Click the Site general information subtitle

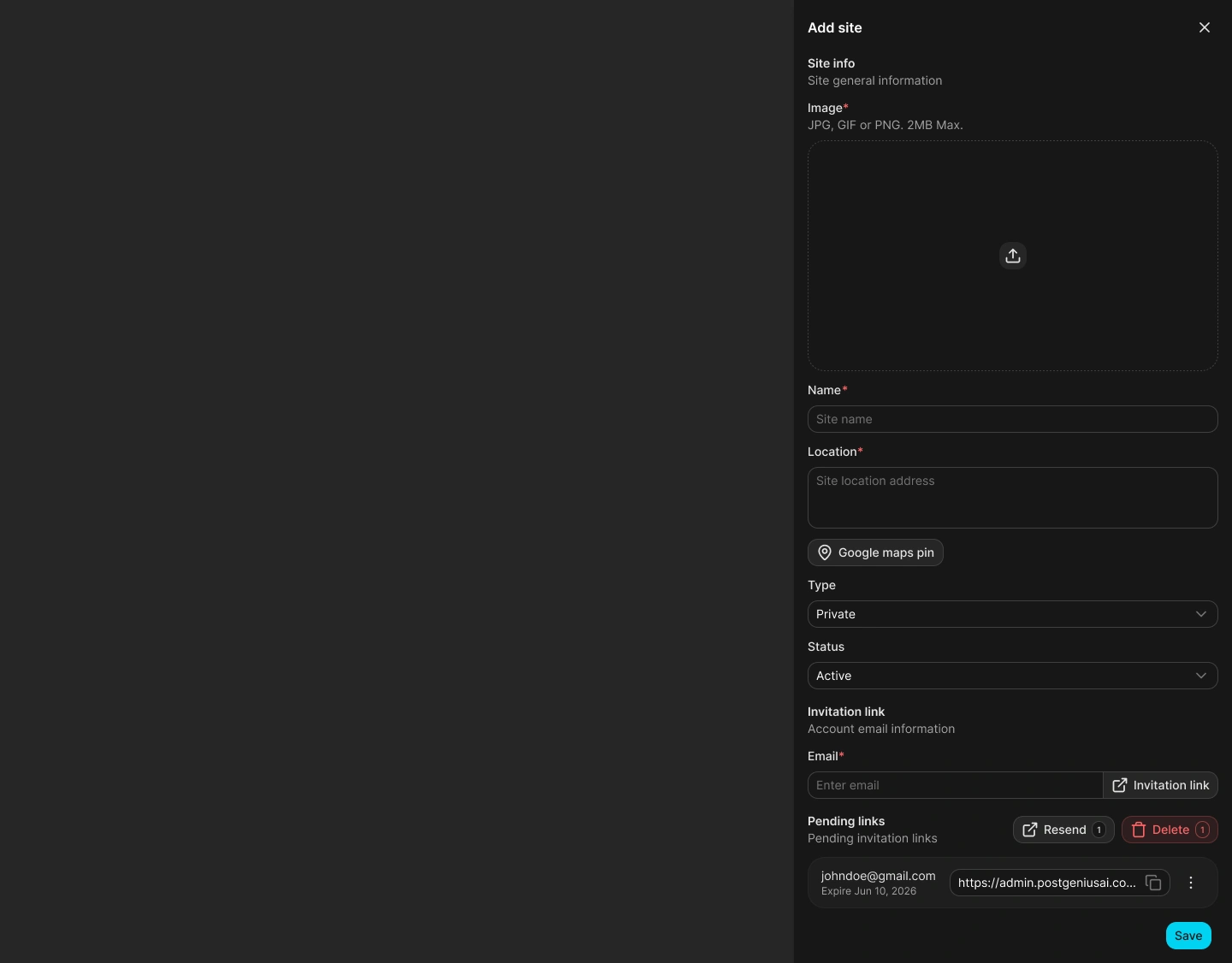point(875,80)
